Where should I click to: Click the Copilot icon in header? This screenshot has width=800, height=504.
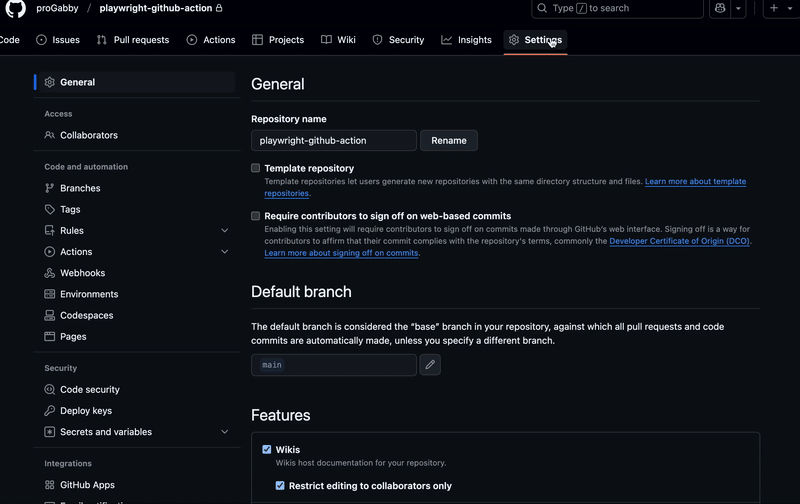click(x=720, y=8)
